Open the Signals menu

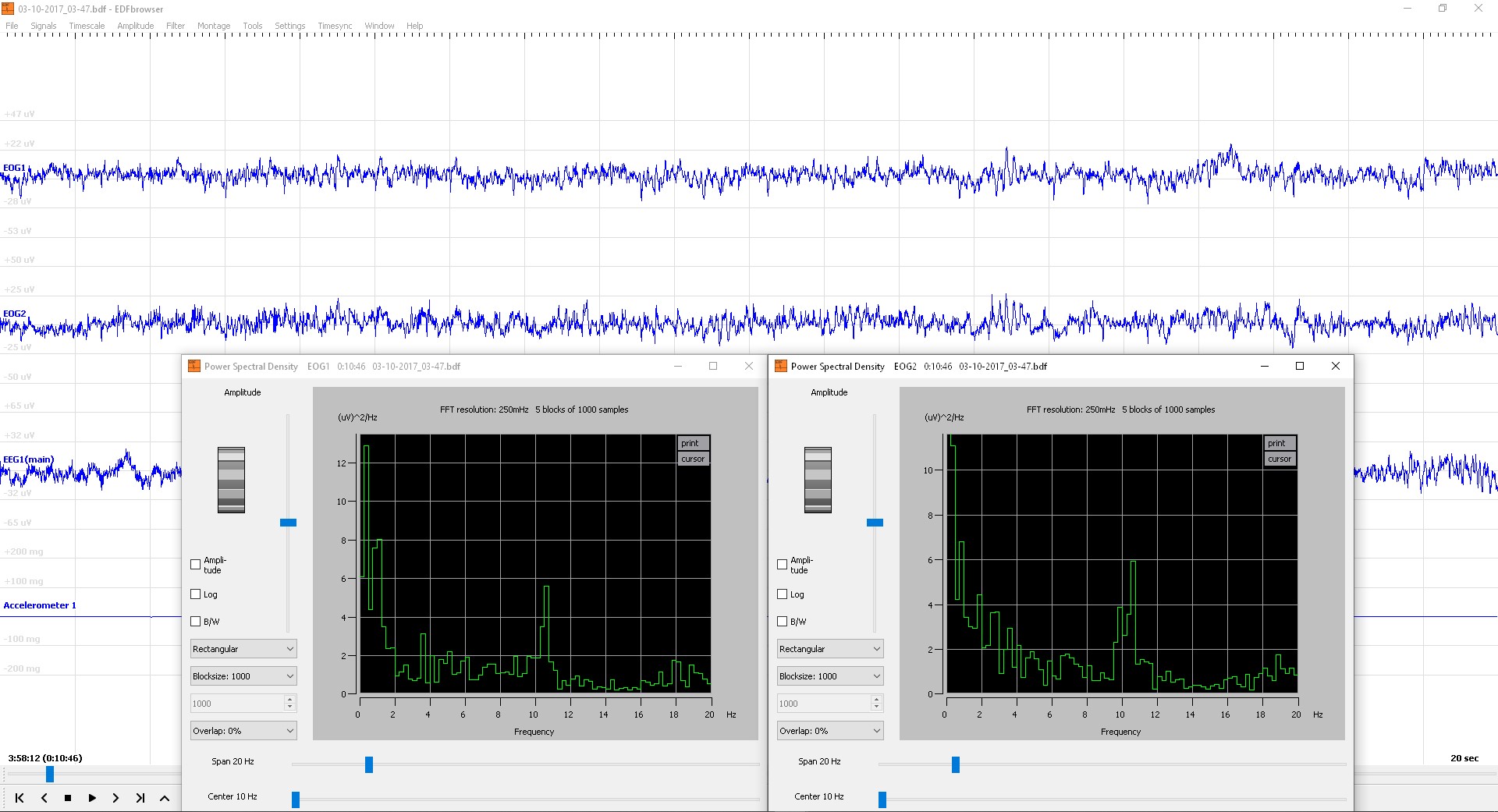pos(44,26)
